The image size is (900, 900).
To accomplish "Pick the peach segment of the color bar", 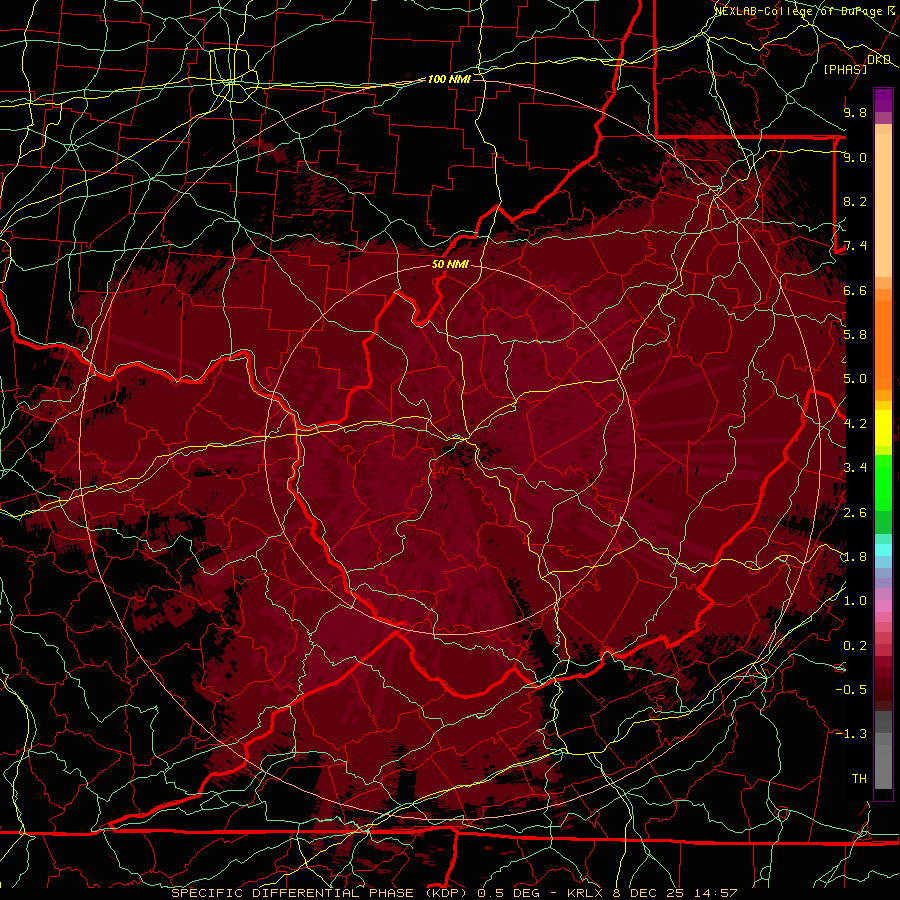I will point(883,201).
